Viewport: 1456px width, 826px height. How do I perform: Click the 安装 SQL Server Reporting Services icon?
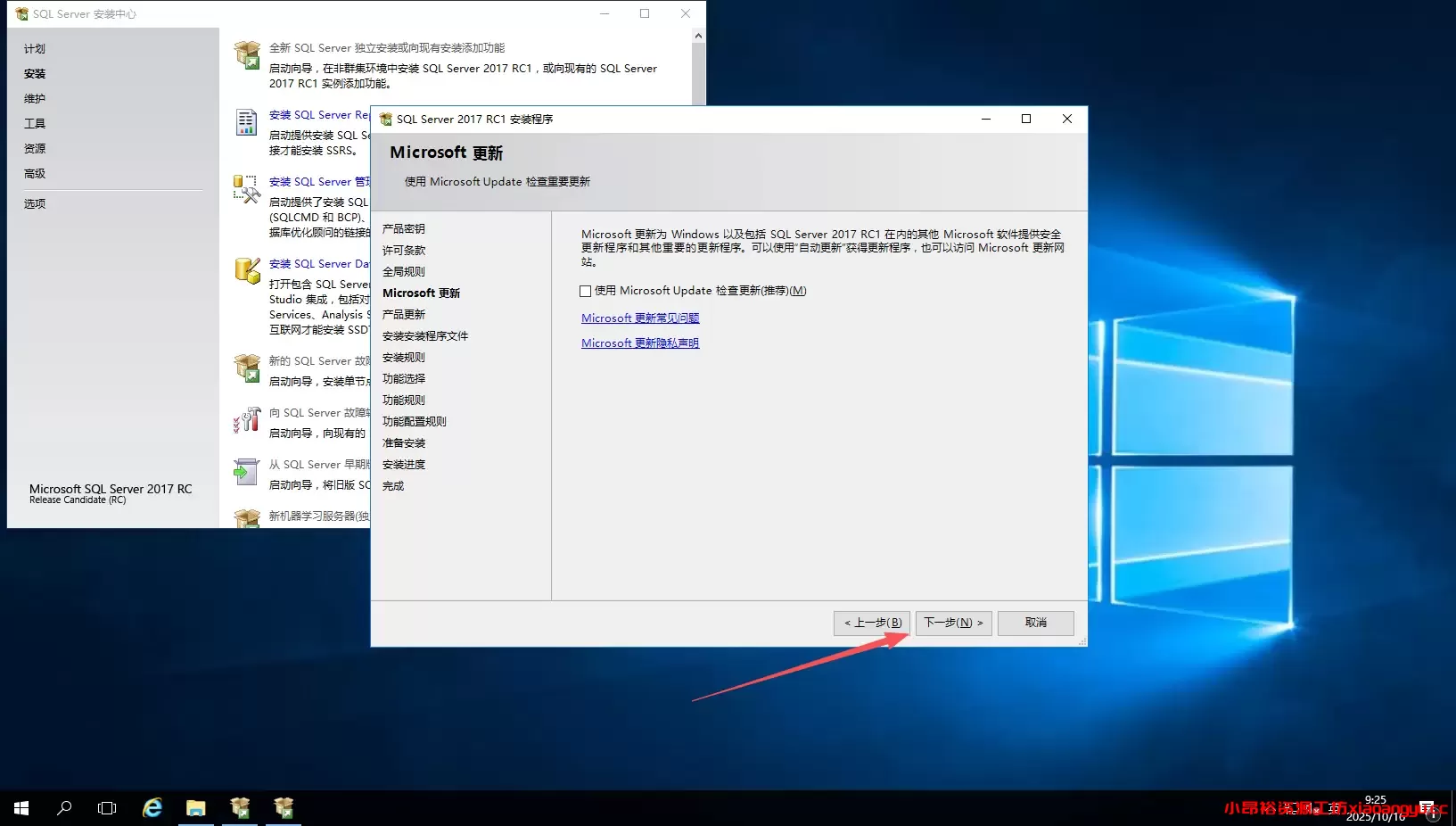tap(247, 123)
